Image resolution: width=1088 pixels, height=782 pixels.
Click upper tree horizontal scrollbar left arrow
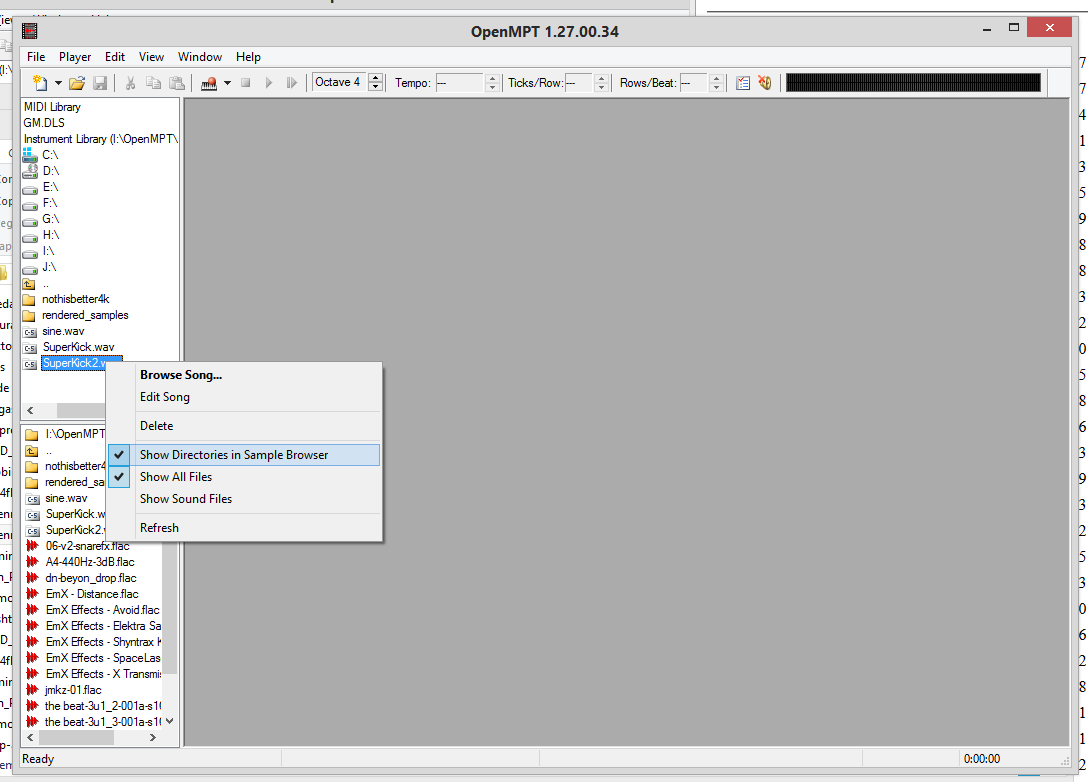click(30, 410)
